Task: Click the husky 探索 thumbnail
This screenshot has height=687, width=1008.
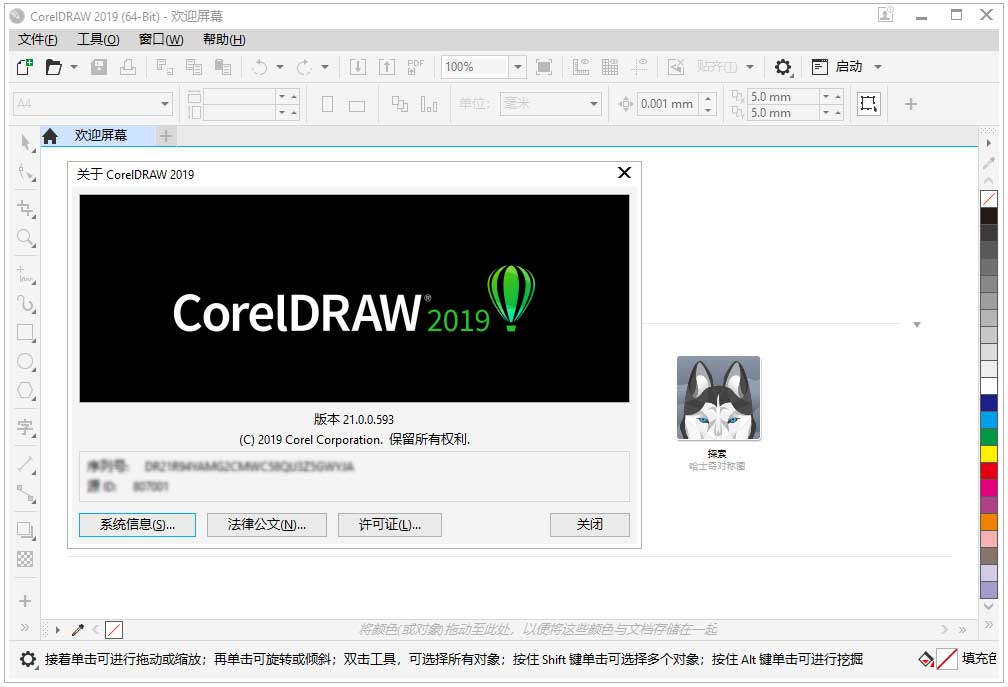Action: [718, 398]
